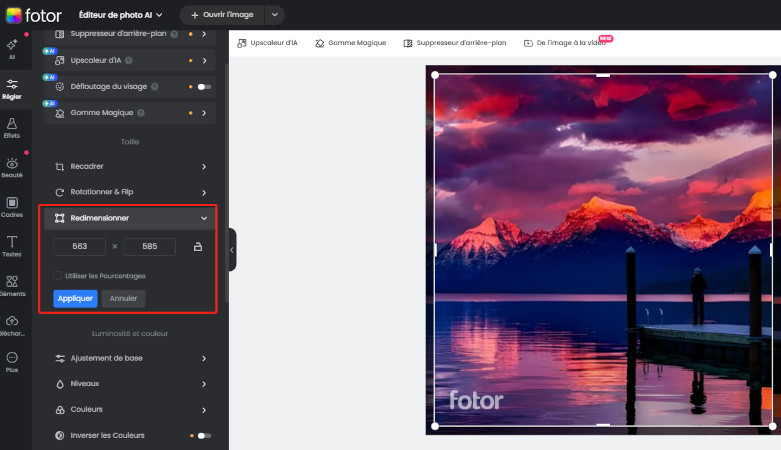This screenshot has width=781, height=450.
Task: Click help icon next to Upscaleur d'IA
Action: [129, 60]
